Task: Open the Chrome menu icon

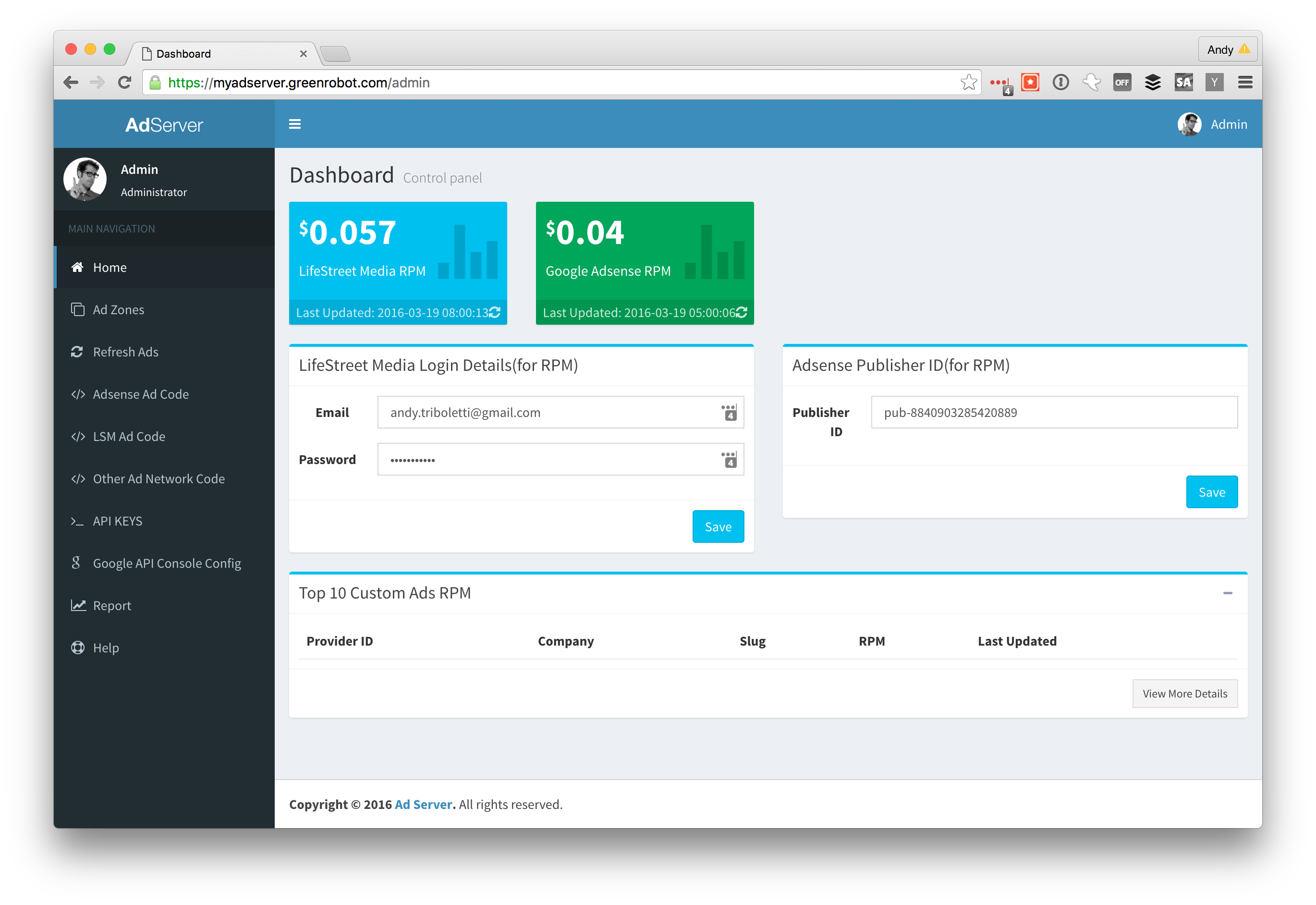Action: tap(1244, 83)
